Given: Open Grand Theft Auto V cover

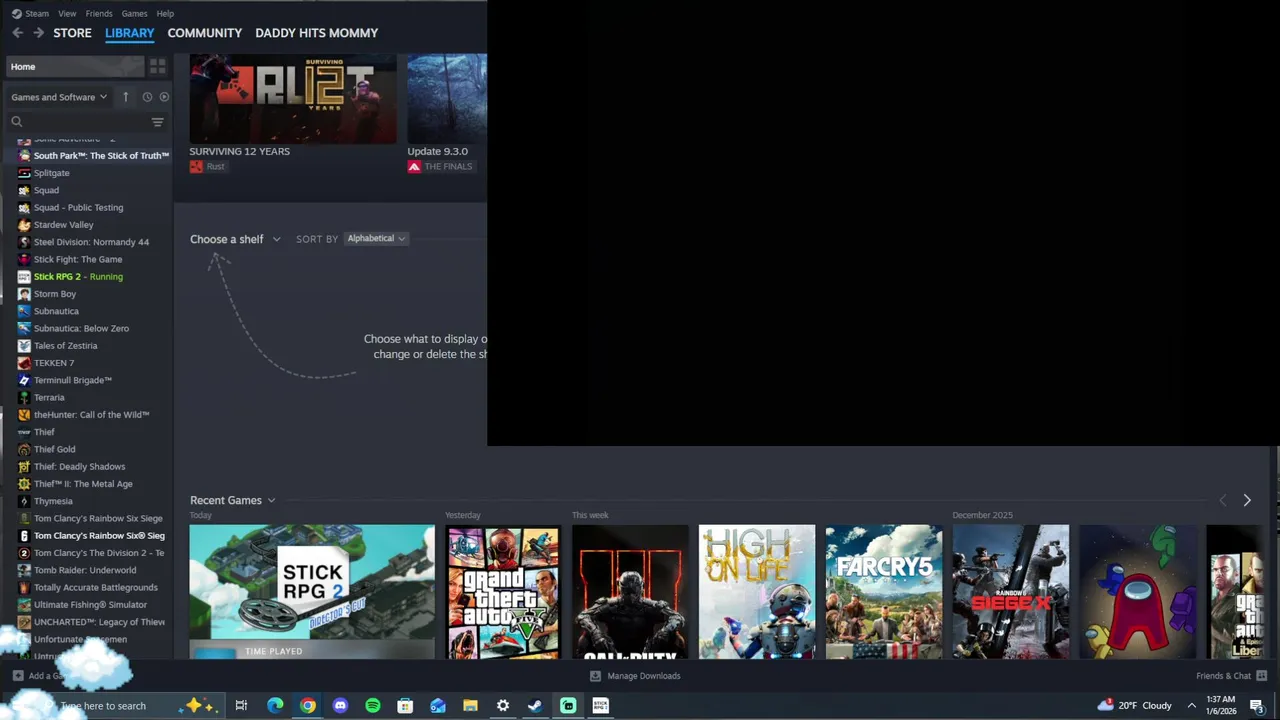Looking at the screenshot, I should pos(503,592).
